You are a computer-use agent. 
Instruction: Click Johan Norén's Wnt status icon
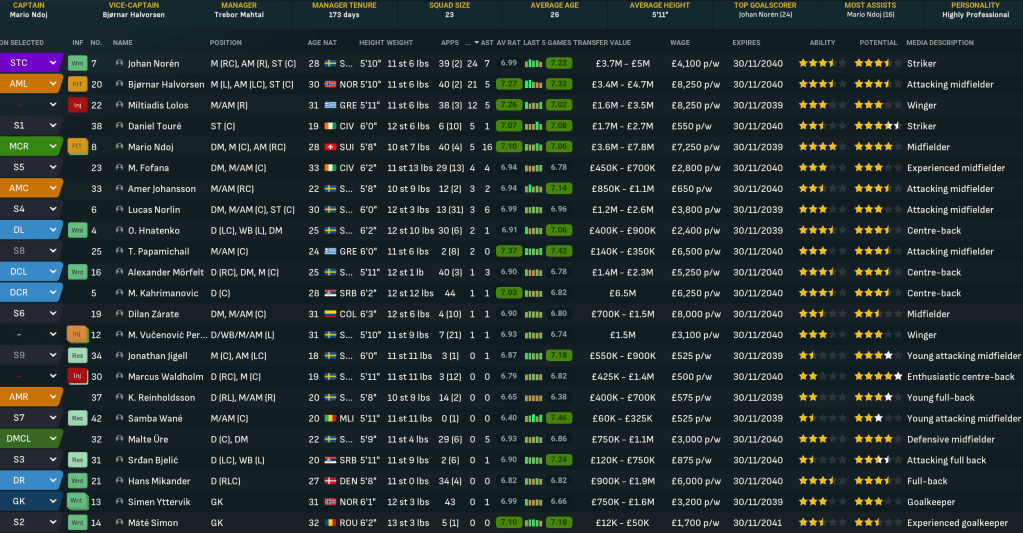tap(77, 63)
